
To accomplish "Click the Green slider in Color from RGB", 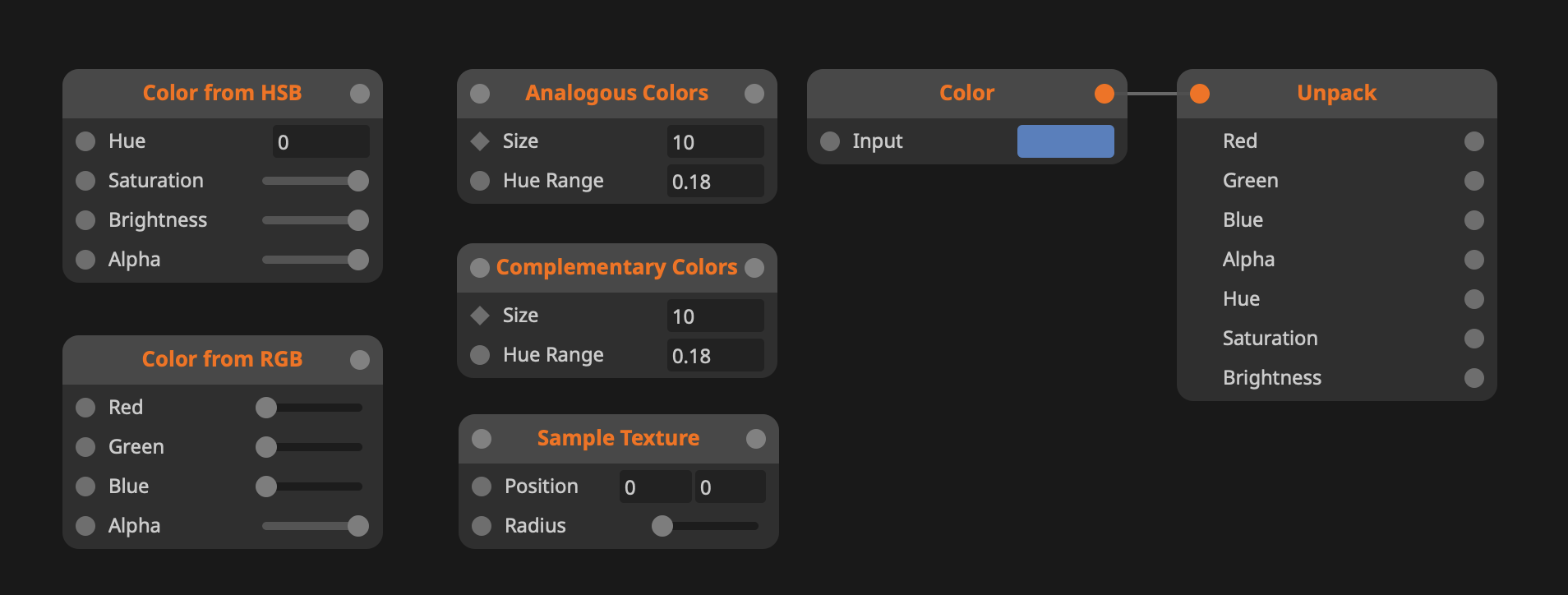I will [x=311, y=447].
